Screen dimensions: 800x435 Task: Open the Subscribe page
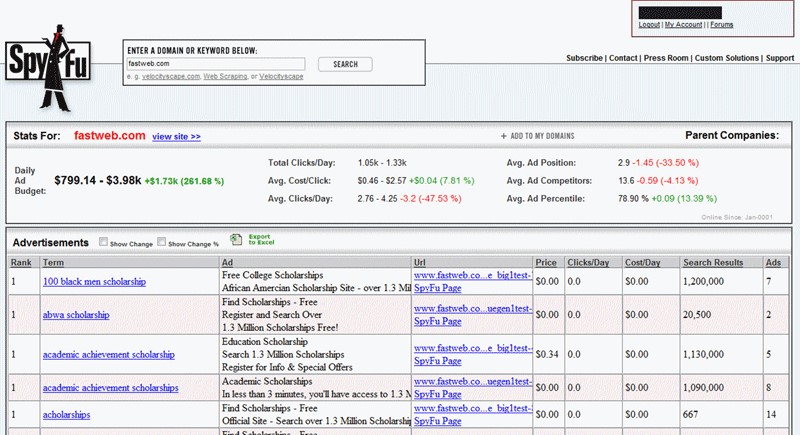point(584,58)
